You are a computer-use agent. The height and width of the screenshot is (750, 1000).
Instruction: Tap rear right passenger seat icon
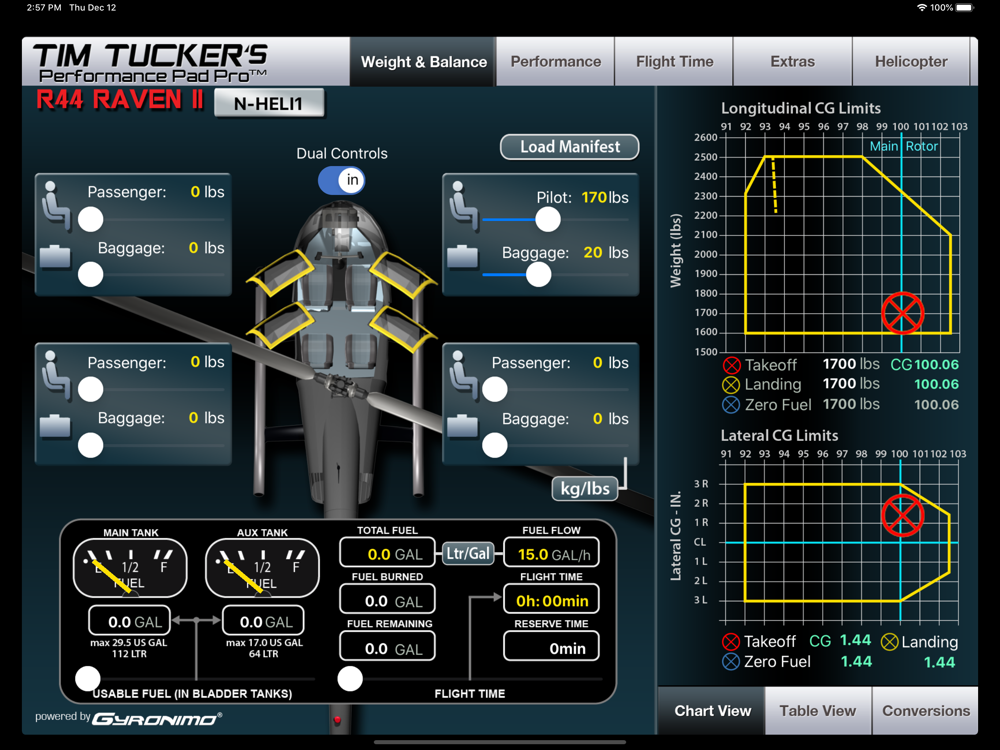[464, 376]
